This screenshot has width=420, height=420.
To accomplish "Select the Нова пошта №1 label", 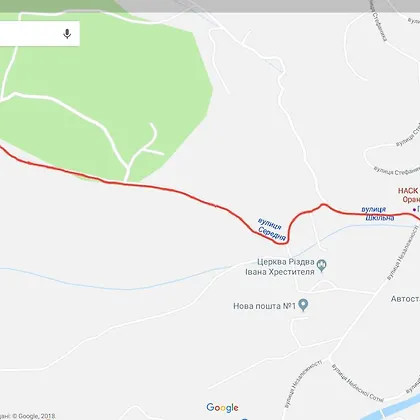I will point(264,306).
